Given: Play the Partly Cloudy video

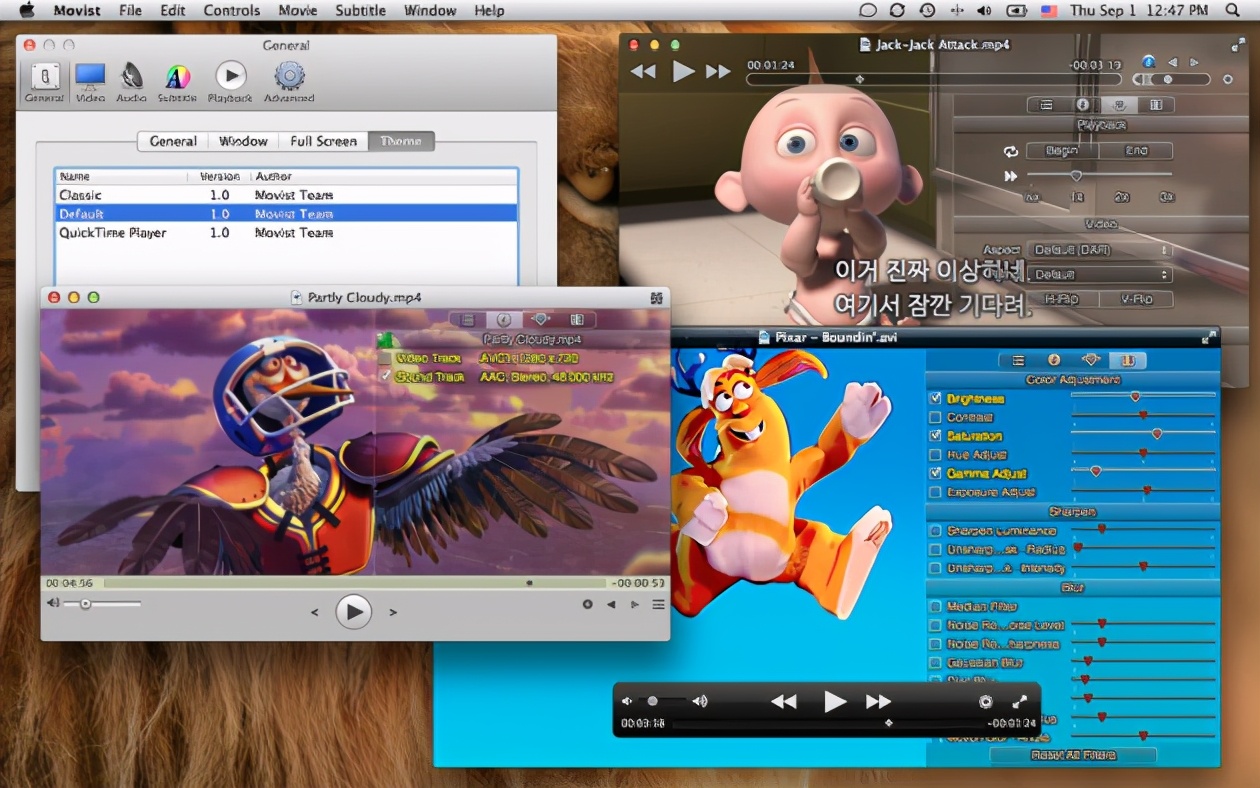Looking at the screenshot, I should (353, 611).
